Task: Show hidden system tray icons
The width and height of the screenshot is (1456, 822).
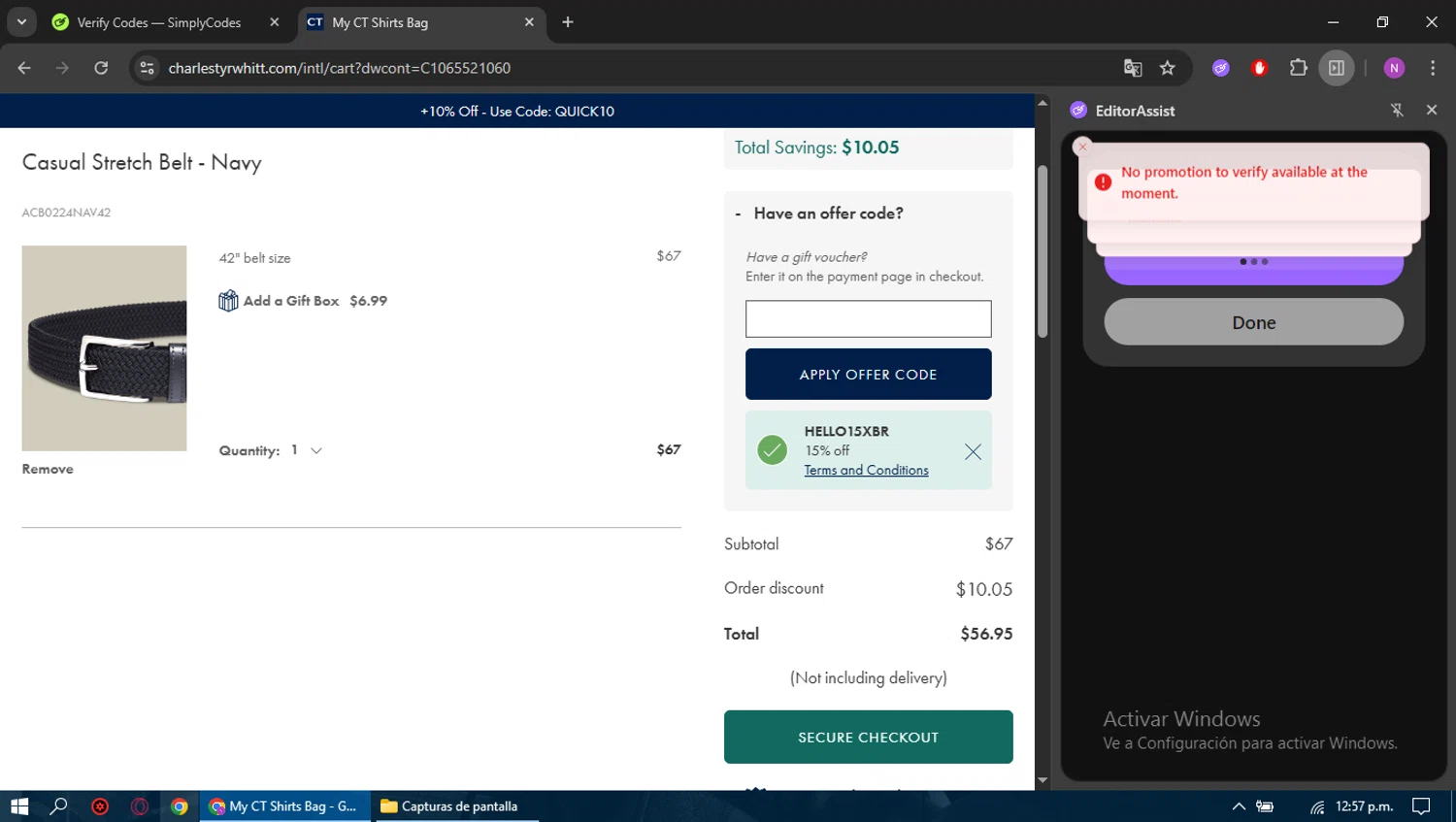Action: tap(1239, 806)
